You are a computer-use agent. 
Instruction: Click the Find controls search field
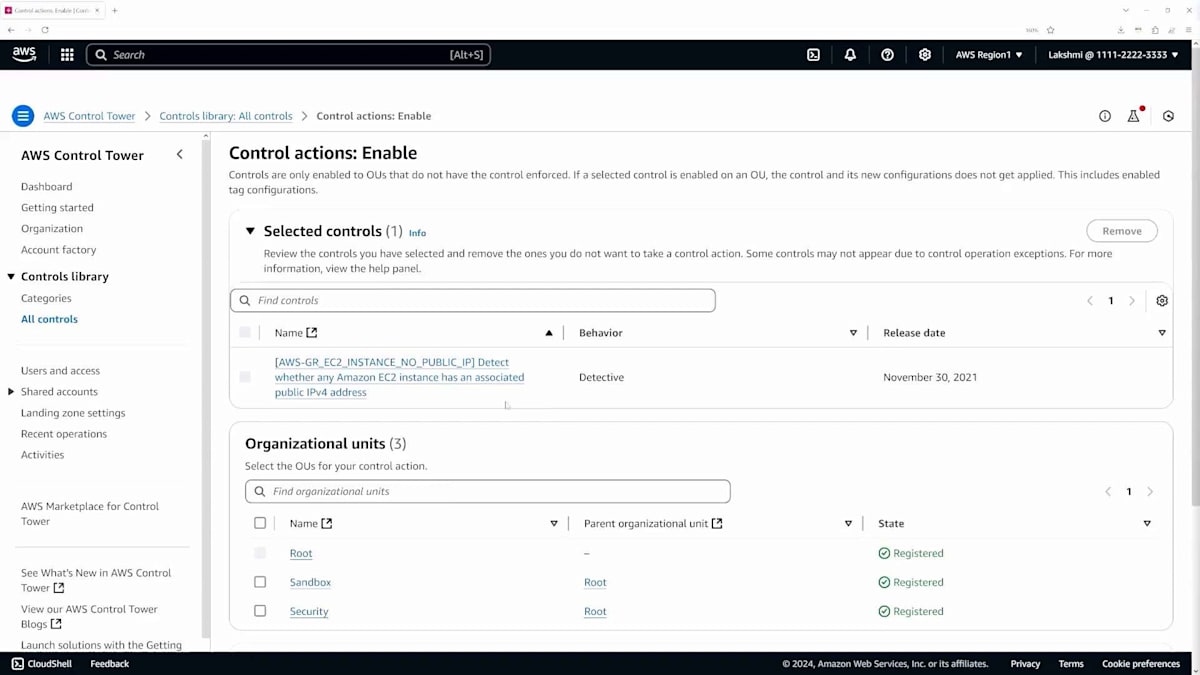tap(473, 300)
